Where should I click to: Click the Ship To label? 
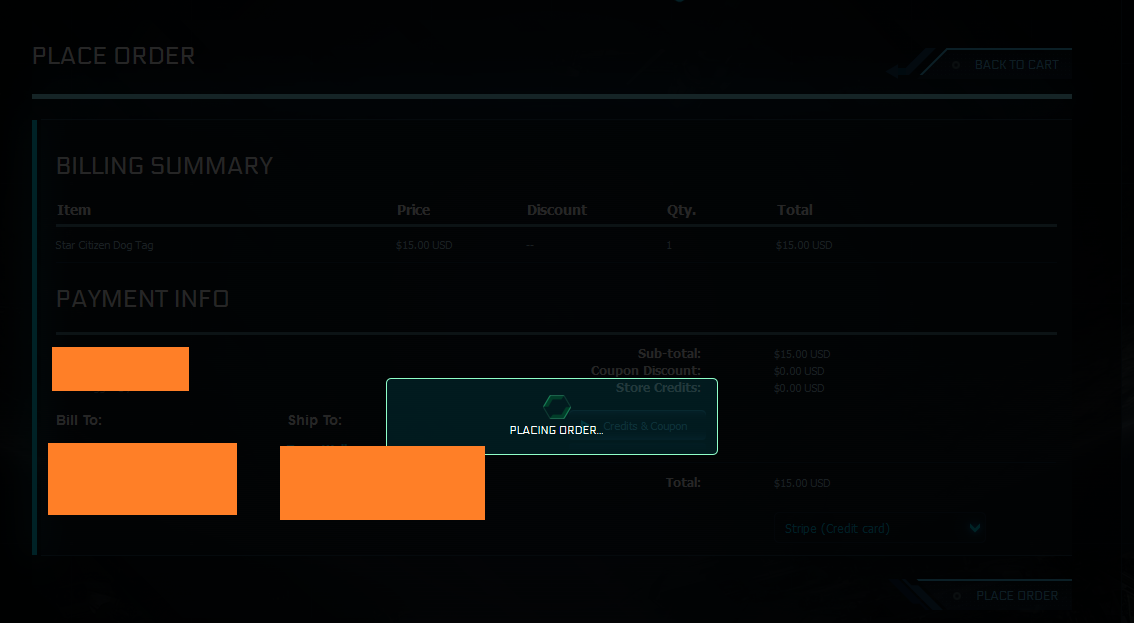click(x=315, y=420)
